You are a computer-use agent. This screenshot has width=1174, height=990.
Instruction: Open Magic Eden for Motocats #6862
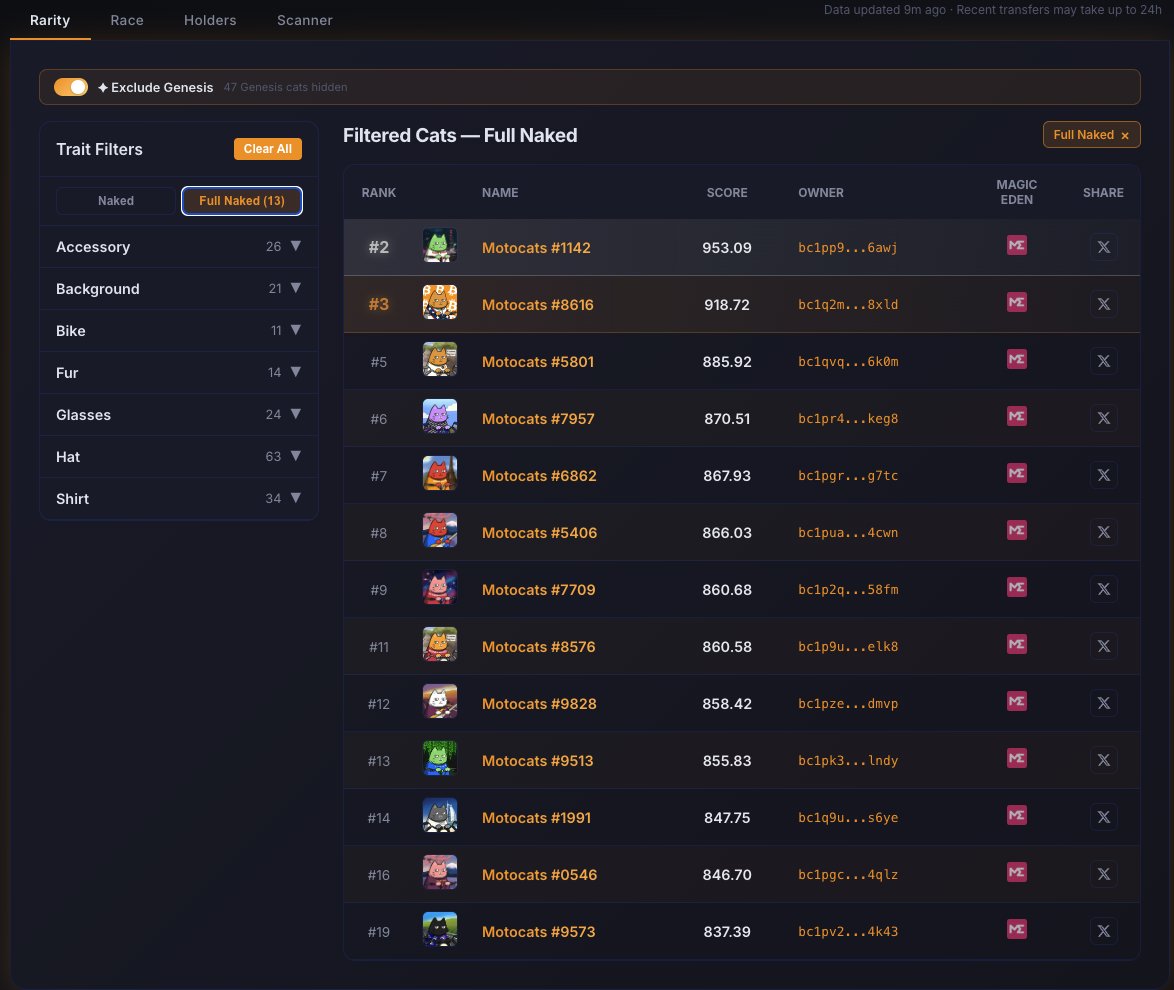(x=1016, y=473)
